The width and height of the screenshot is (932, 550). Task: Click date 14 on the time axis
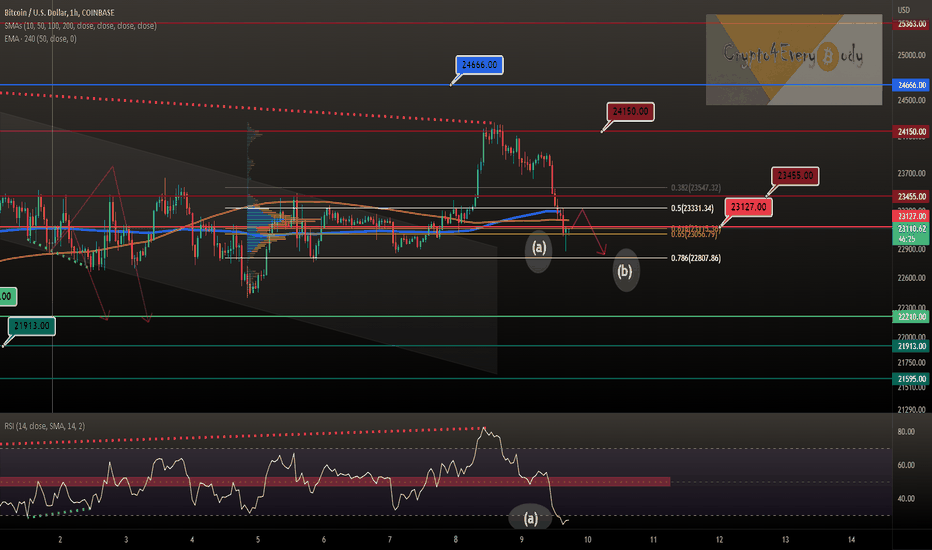[851, 540]
